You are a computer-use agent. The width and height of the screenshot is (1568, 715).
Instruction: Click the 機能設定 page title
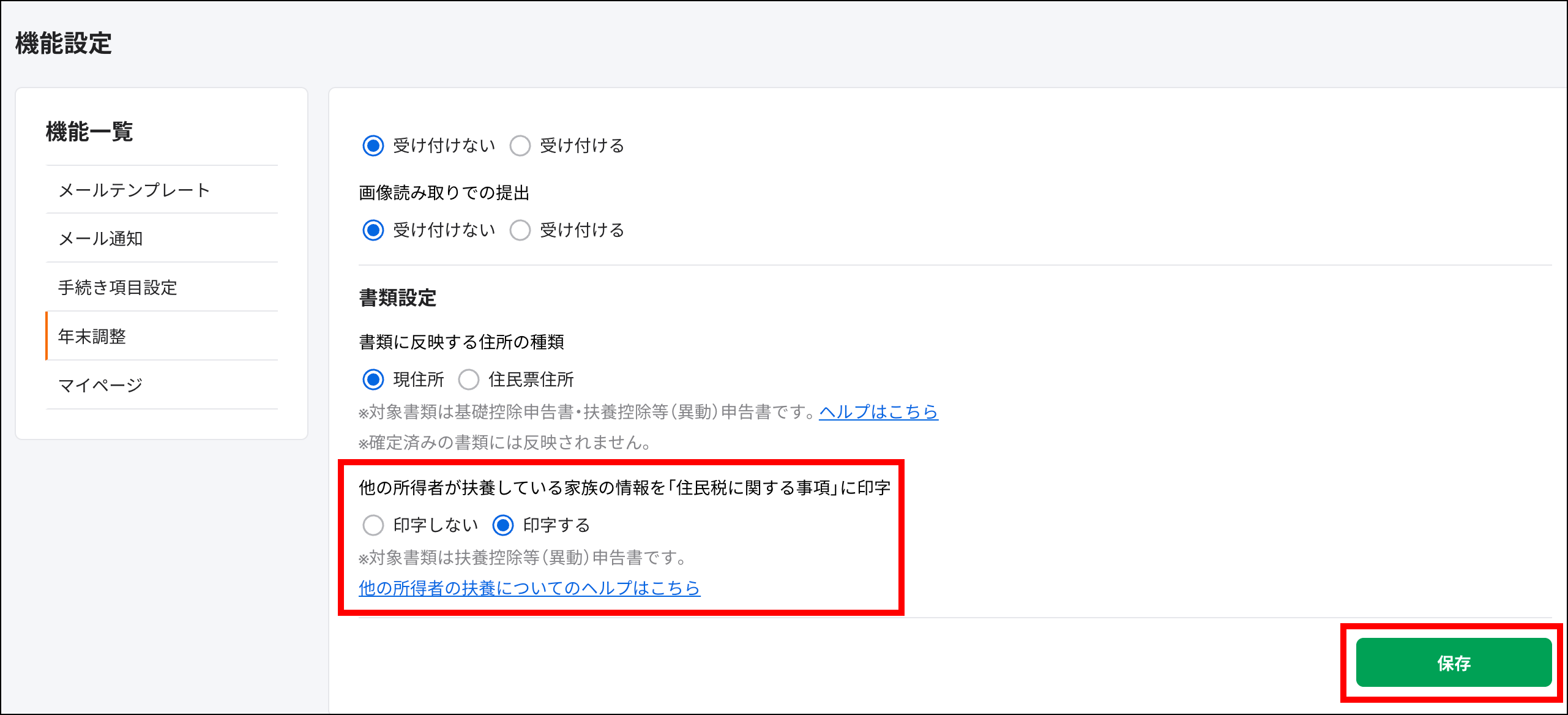(x=64, y=43)
